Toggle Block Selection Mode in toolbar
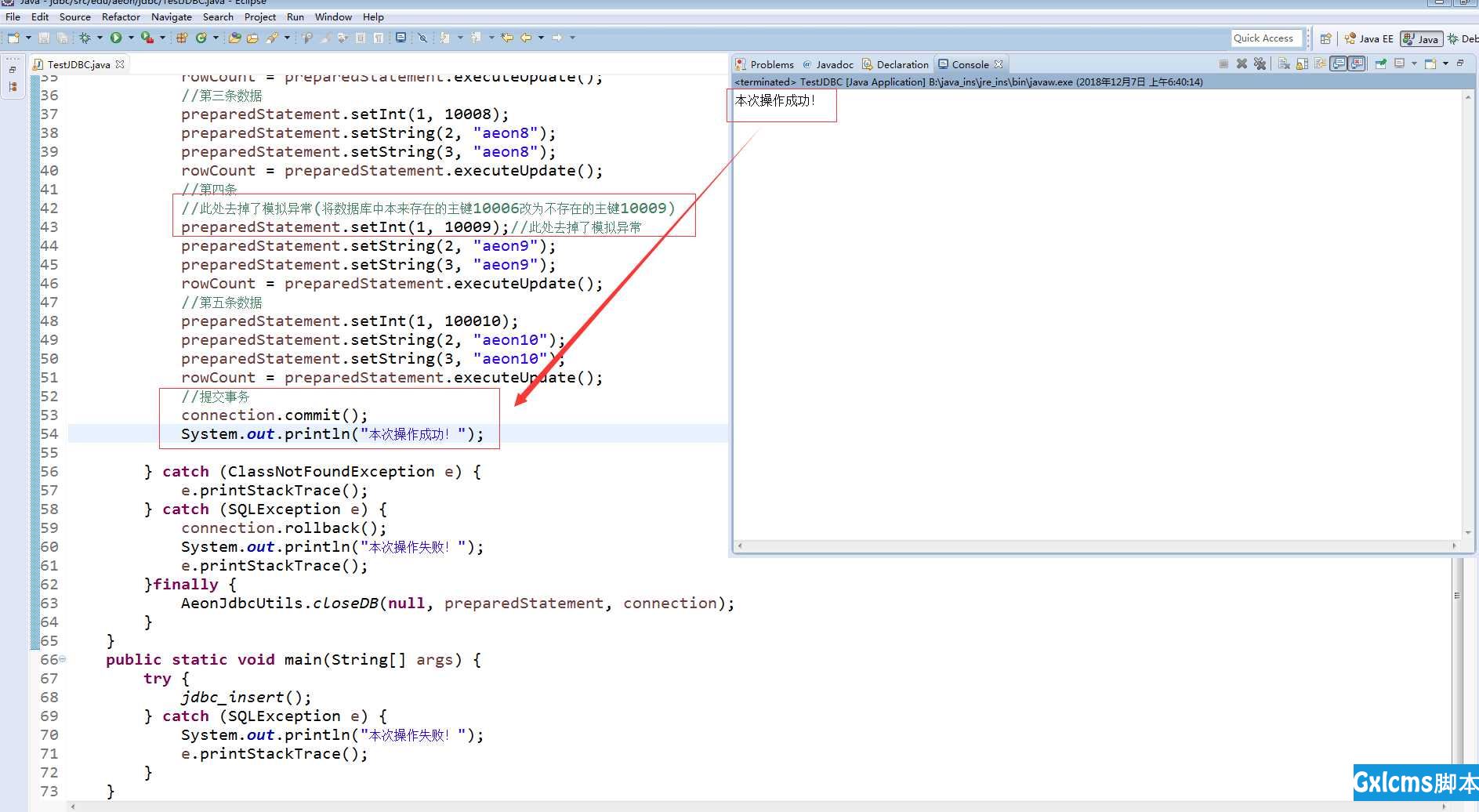Screen dimensions: 1479x812 [x=361, y=38]
